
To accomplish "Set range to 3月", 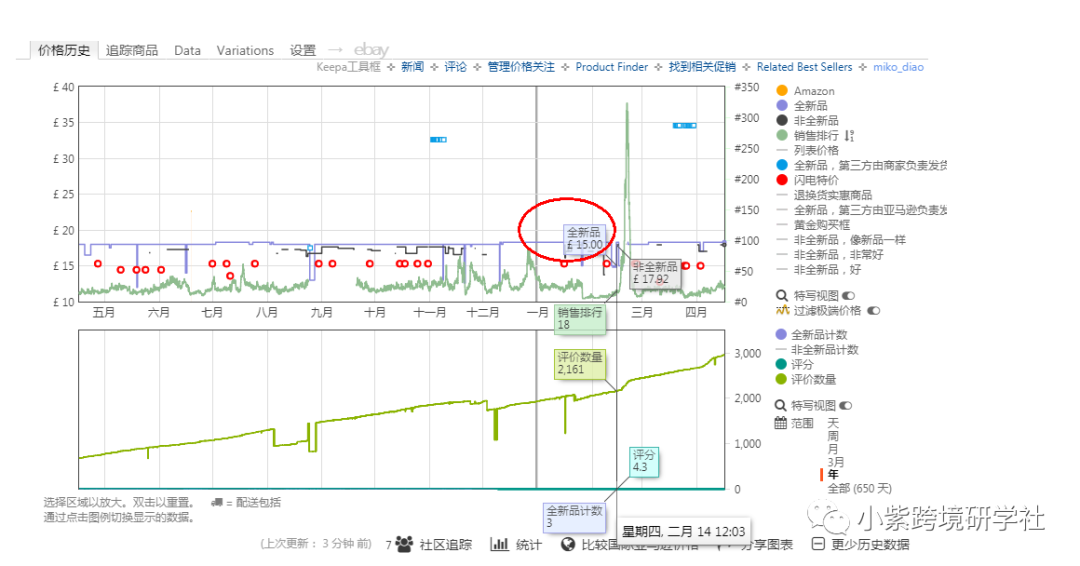I will [835, 462].
